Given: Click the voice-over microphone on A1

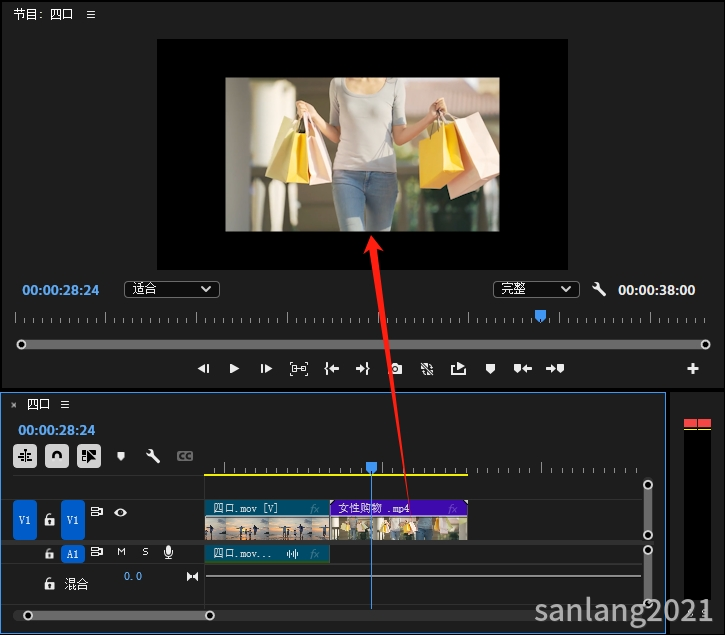Looking at the screenshot, I should tap(168, 552).
